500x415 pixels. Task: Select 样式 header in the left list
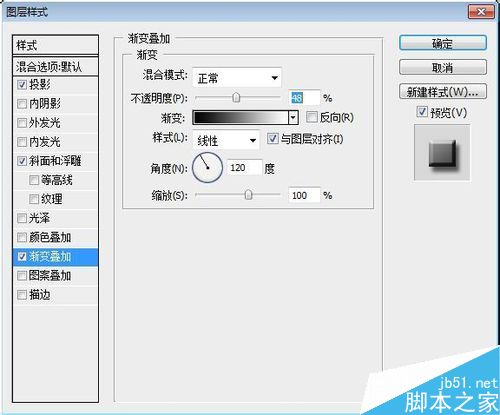(55, 45)
